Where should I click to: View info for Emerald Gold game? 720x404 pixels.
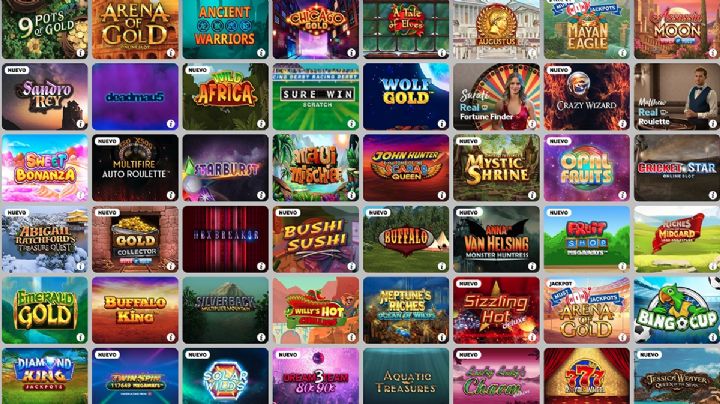[80, 337]
